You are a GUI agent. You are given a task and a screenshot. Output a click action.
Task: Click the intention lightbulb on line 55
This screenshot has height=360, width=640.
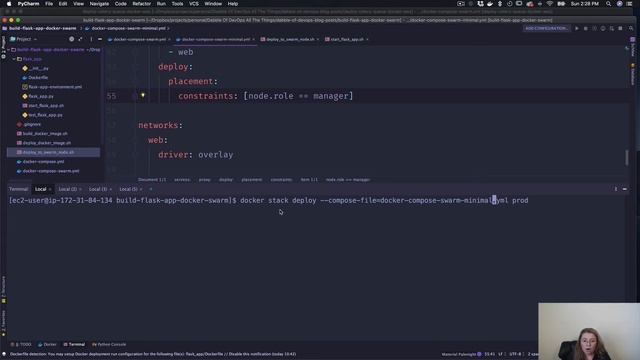143,96
